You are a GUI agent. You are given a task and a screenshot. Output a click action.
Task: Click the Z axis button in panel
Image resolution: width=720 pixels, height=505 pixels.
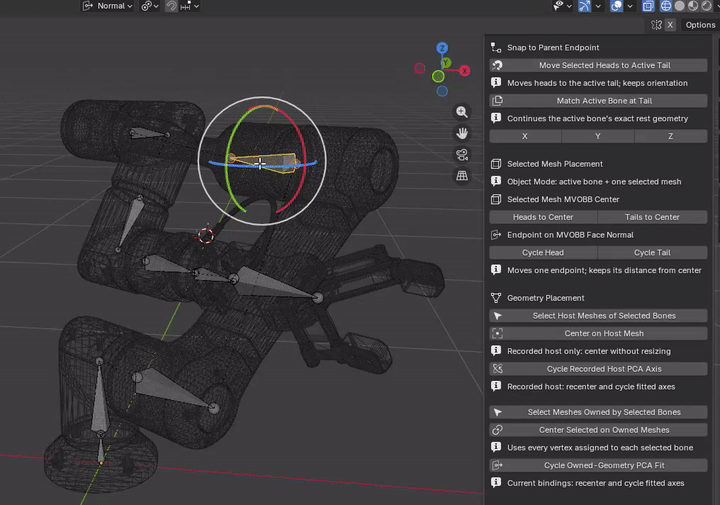pos(670,136)
